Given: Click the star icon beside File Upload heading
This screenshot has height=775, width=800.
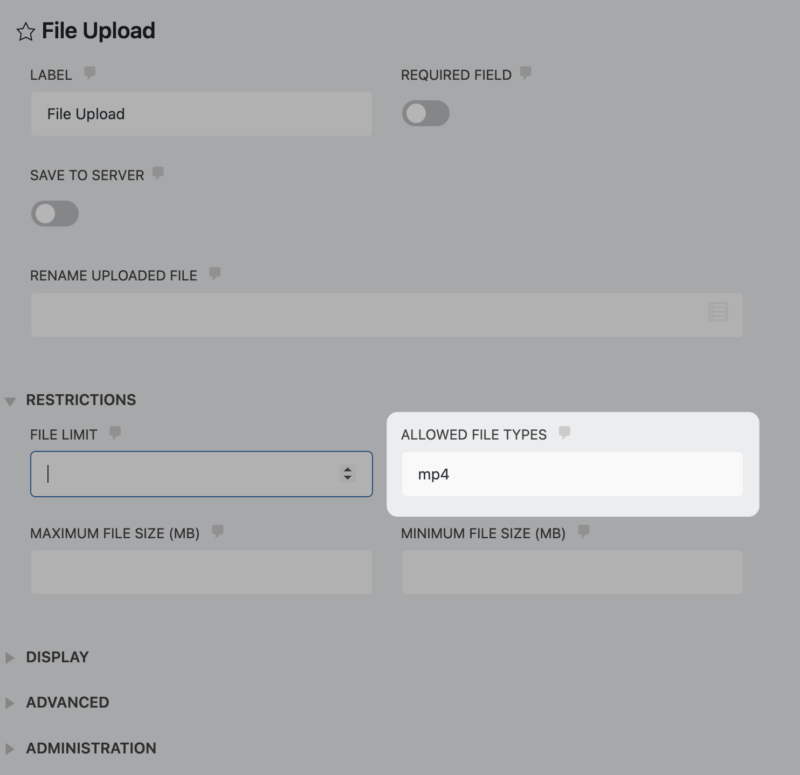Looking at the screenshot, I should click(x=26, y=31).
